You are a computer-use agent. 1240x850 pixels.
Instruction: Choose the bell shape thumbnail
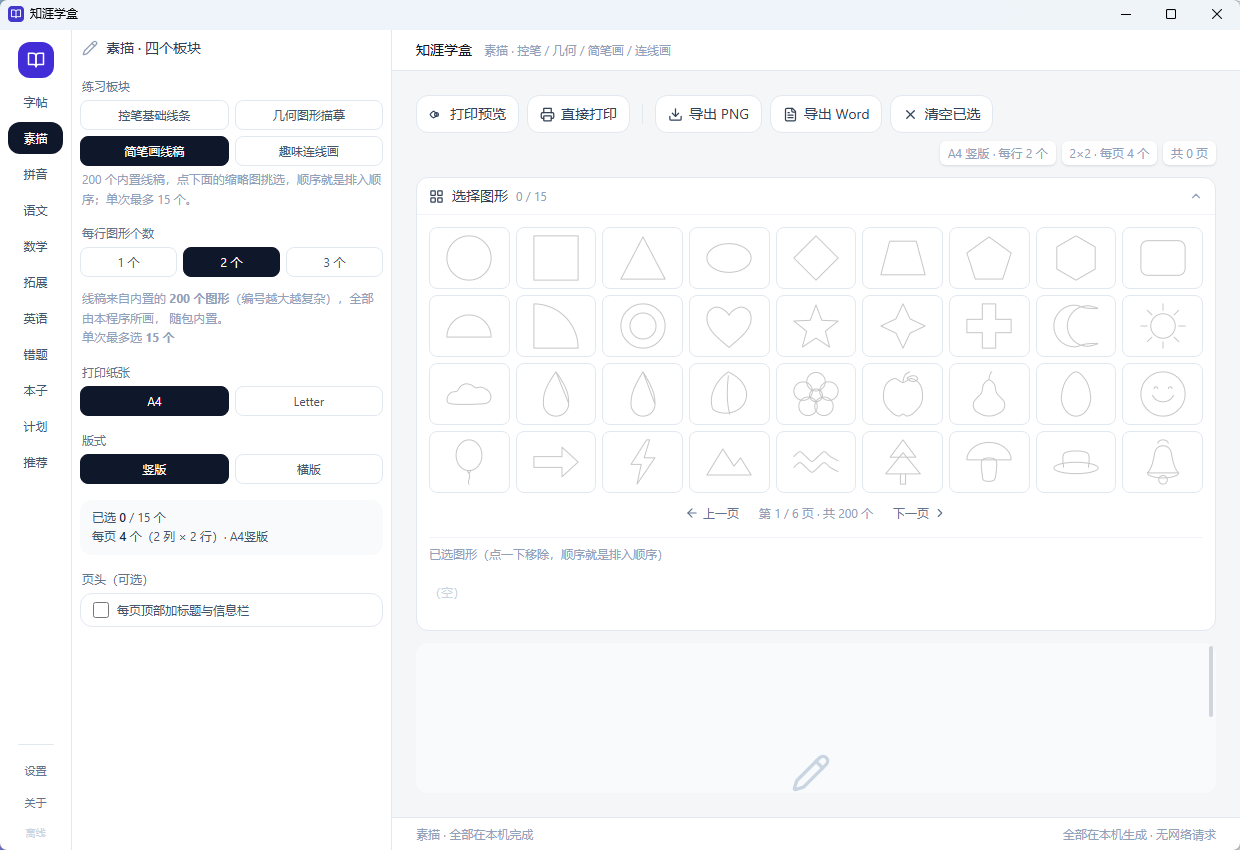coord(1162,462)
